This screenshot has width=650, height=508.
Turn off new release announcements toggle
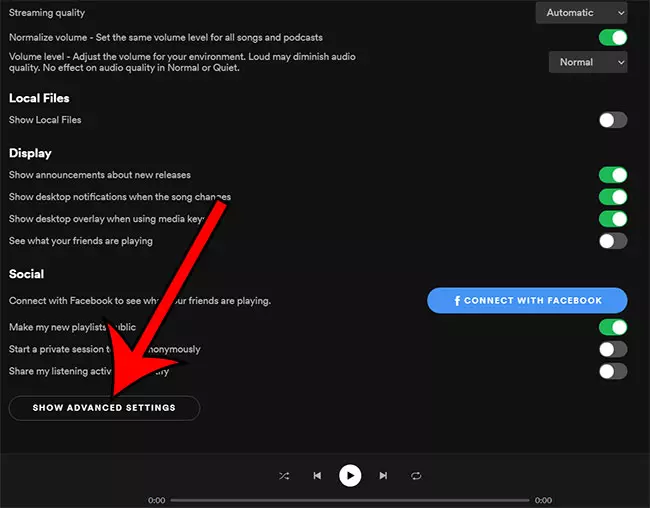[612, 175]
